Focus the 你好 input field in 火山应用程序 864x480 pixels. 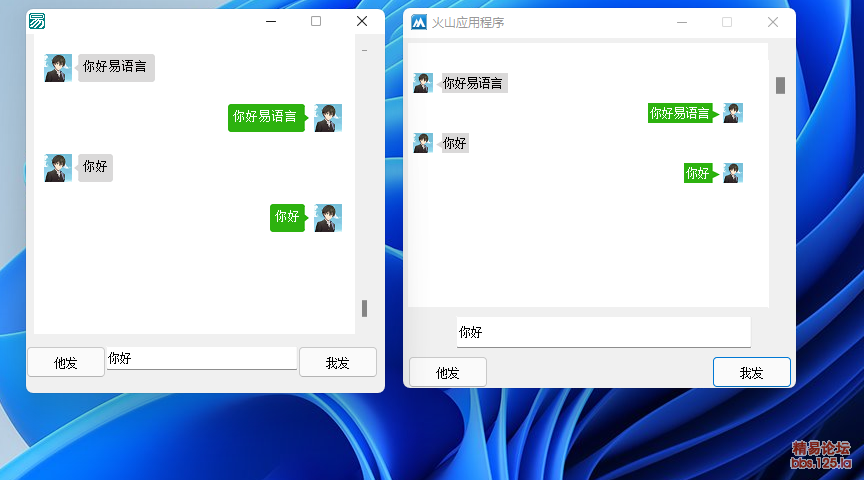603,332
